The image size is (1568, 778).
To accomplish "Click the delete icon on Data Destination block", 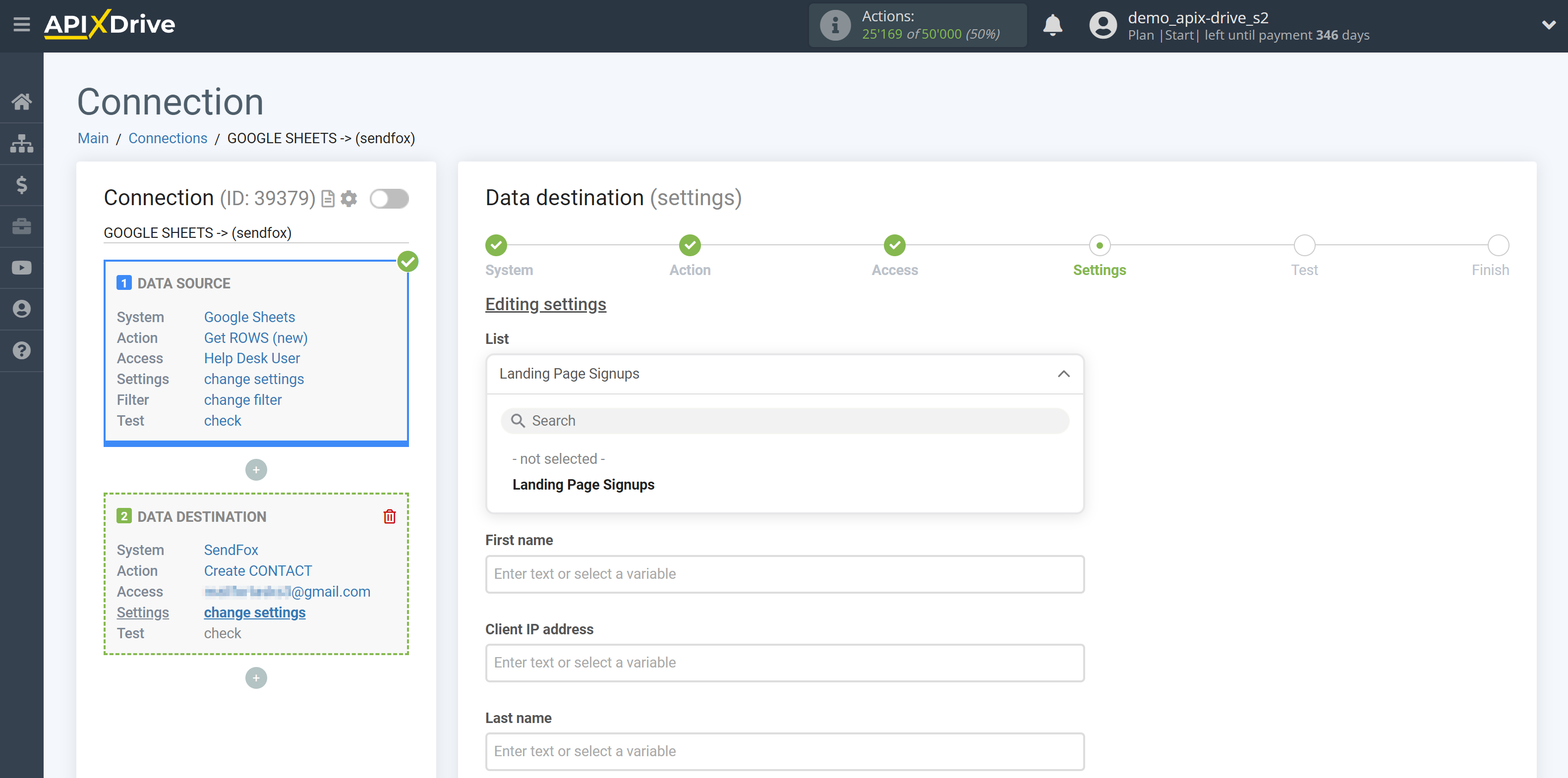I will pyautogui.click(x=391, y=516).
